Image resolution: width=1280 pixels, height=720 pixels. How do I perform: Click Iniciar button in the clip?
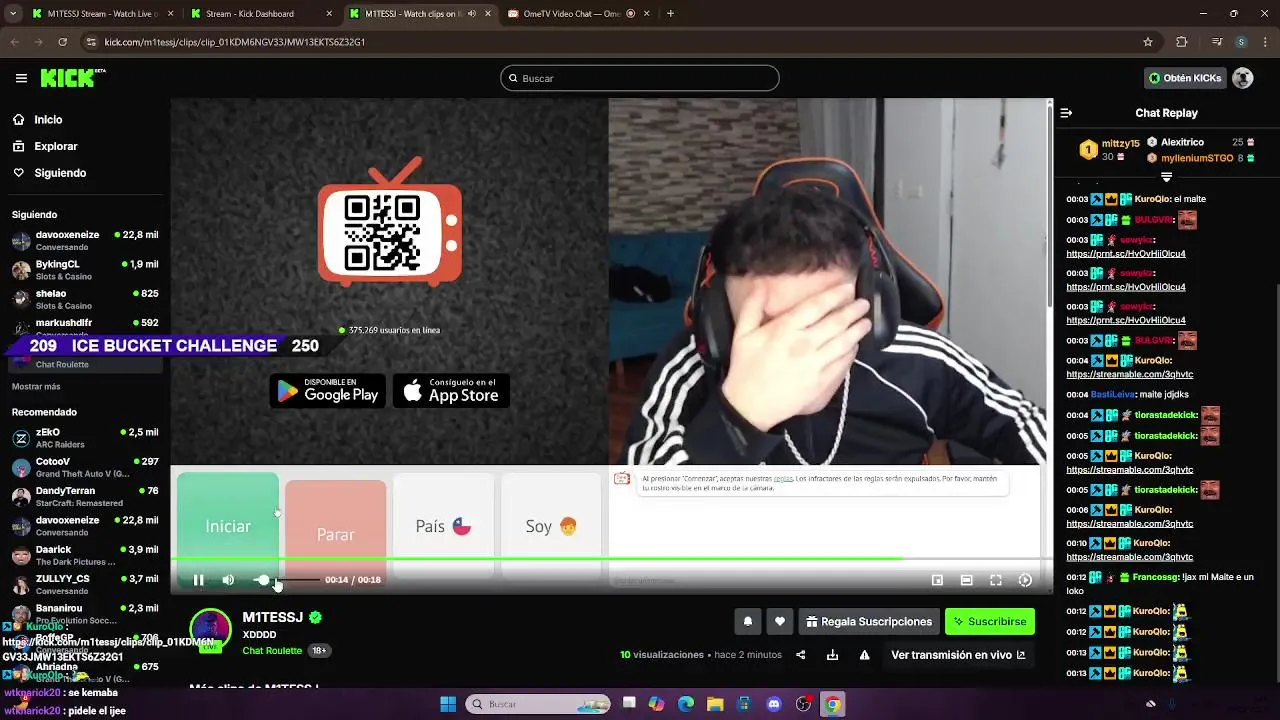pyautogui.click(x=228, y=526)
